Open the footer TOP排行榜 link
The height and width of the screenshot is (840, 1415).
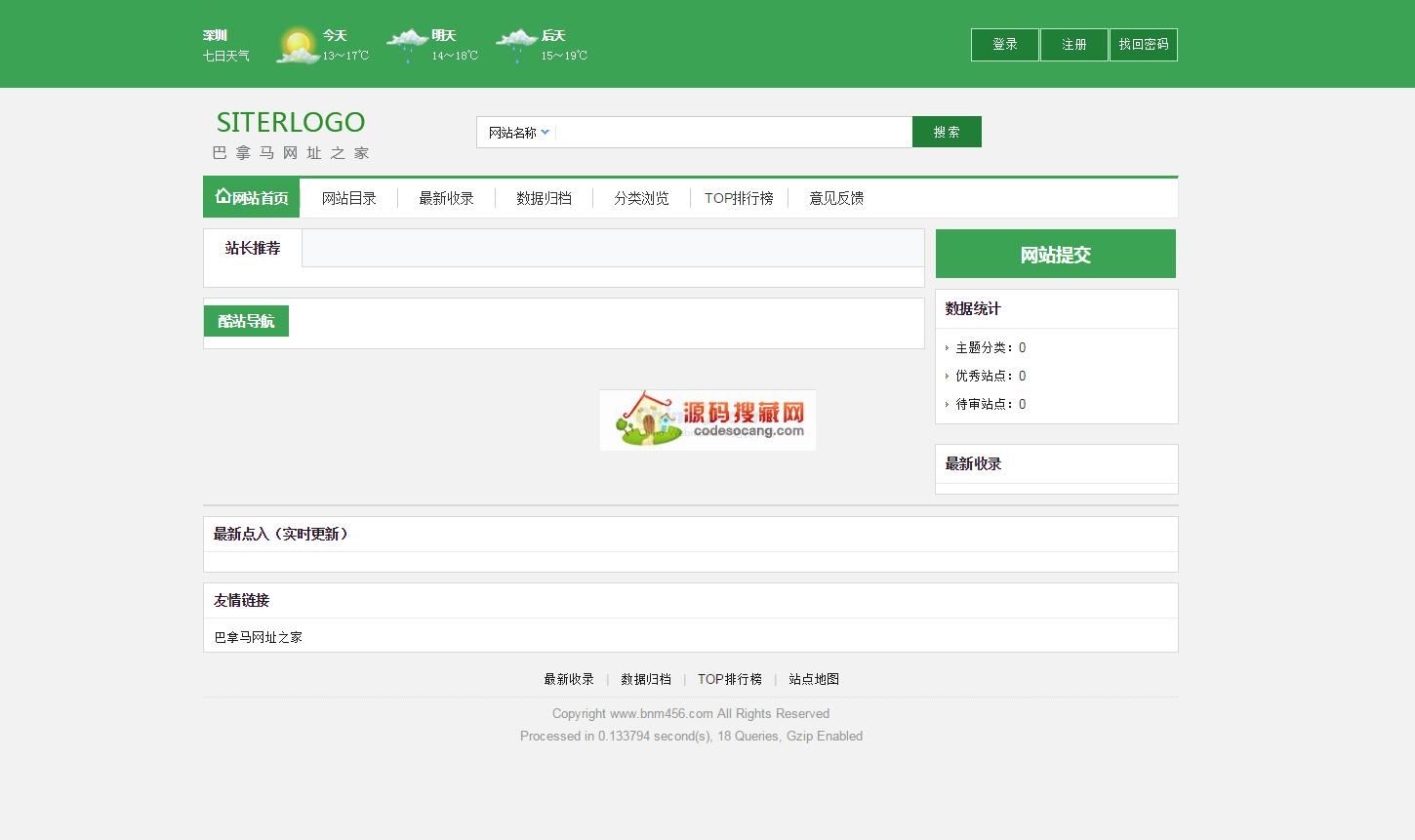click(730, 679)
